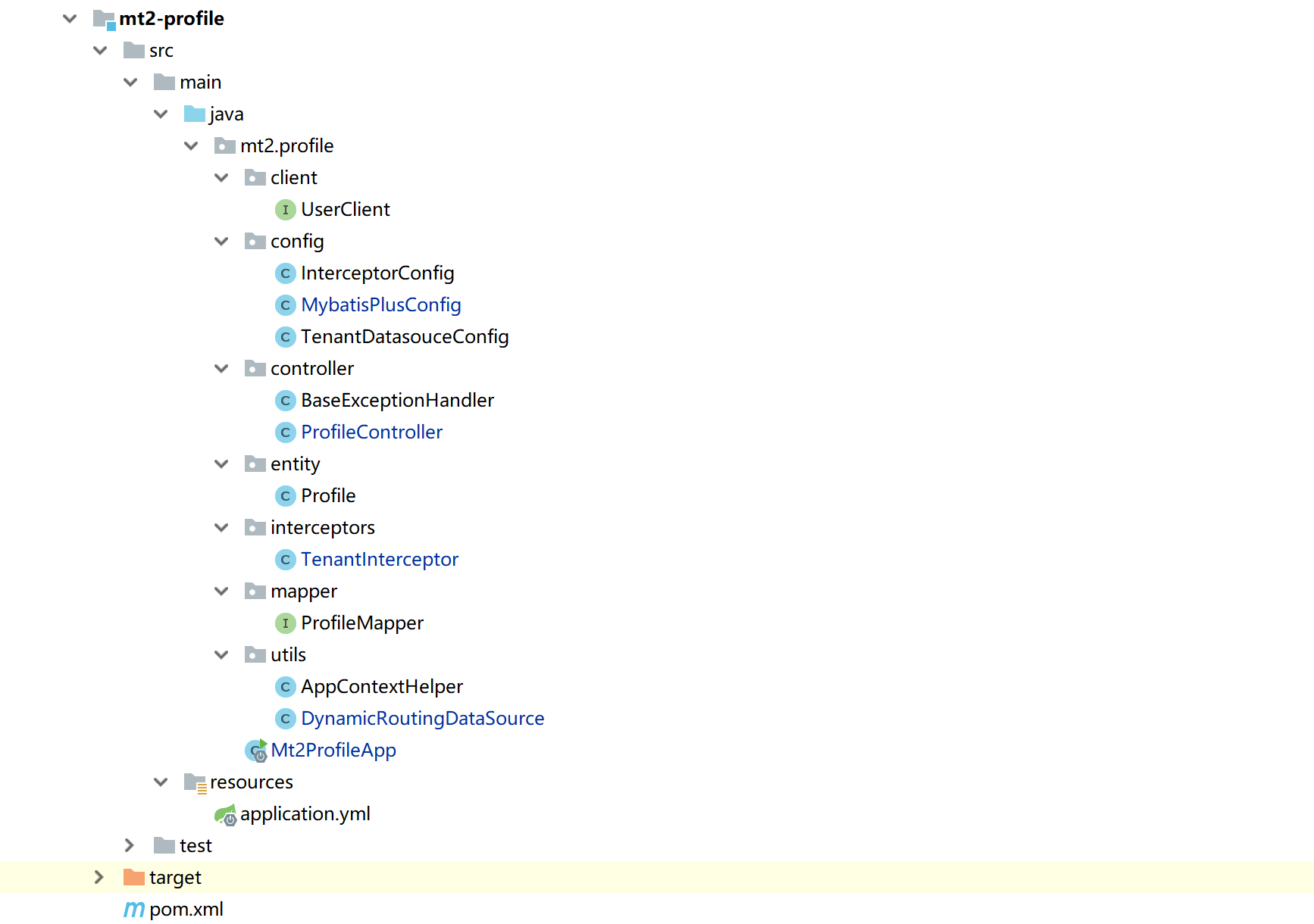Select the UserClient file name
This screenshot has width=1314, height=924.
346,209
